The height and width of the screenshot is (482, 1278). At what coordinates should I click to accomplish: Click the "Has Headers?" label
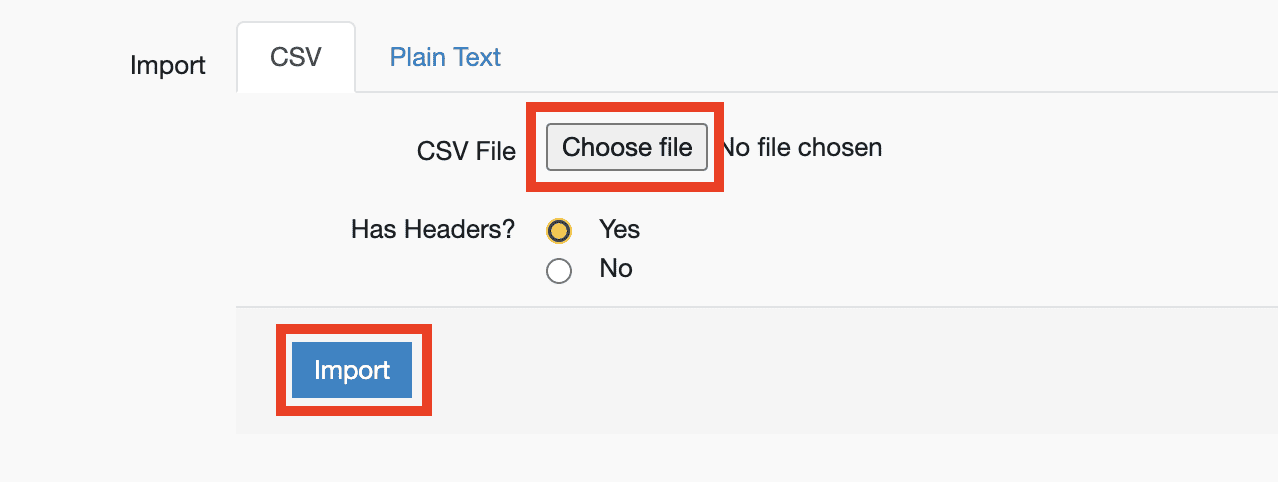(x=433, y=230)
